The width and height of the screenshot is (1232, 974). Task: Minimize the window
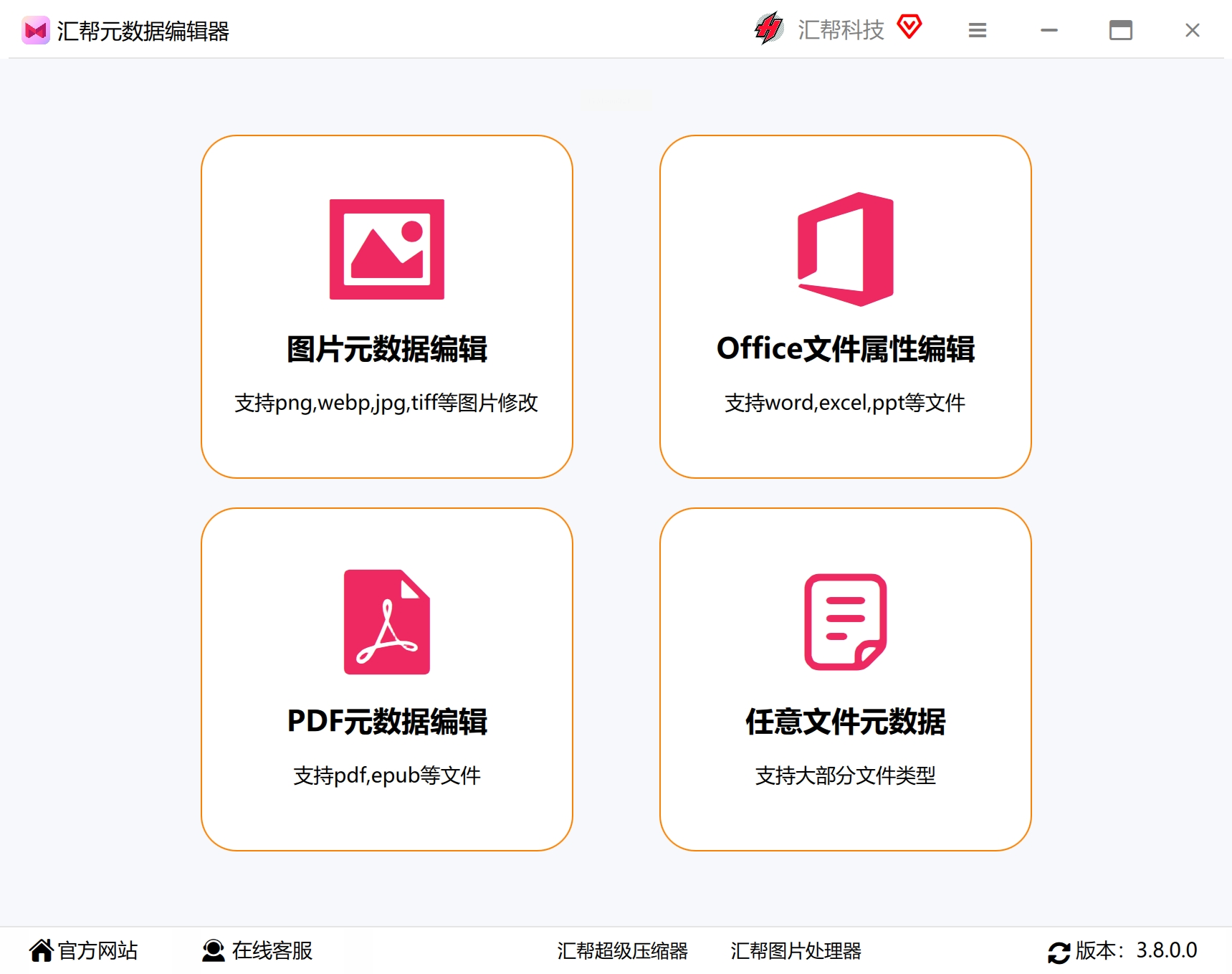(1049, 30)
